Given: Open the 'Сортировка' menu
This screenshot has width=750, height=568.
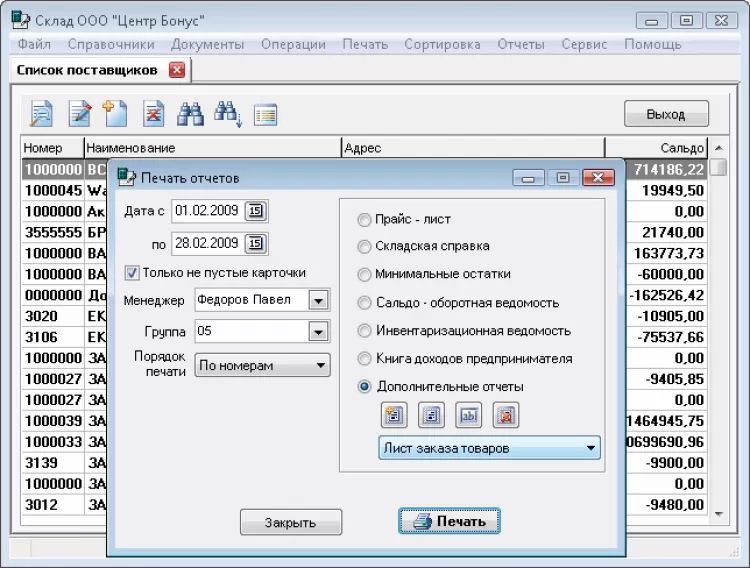Looking at the screenshot, I should [442, 44].
